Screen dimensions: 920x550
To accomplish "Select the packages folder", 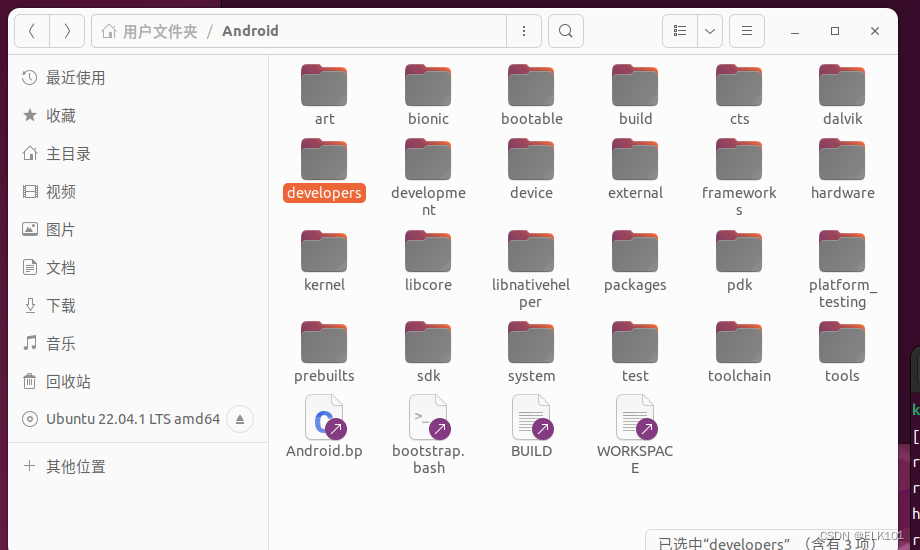I will click(x=635, y=262).
